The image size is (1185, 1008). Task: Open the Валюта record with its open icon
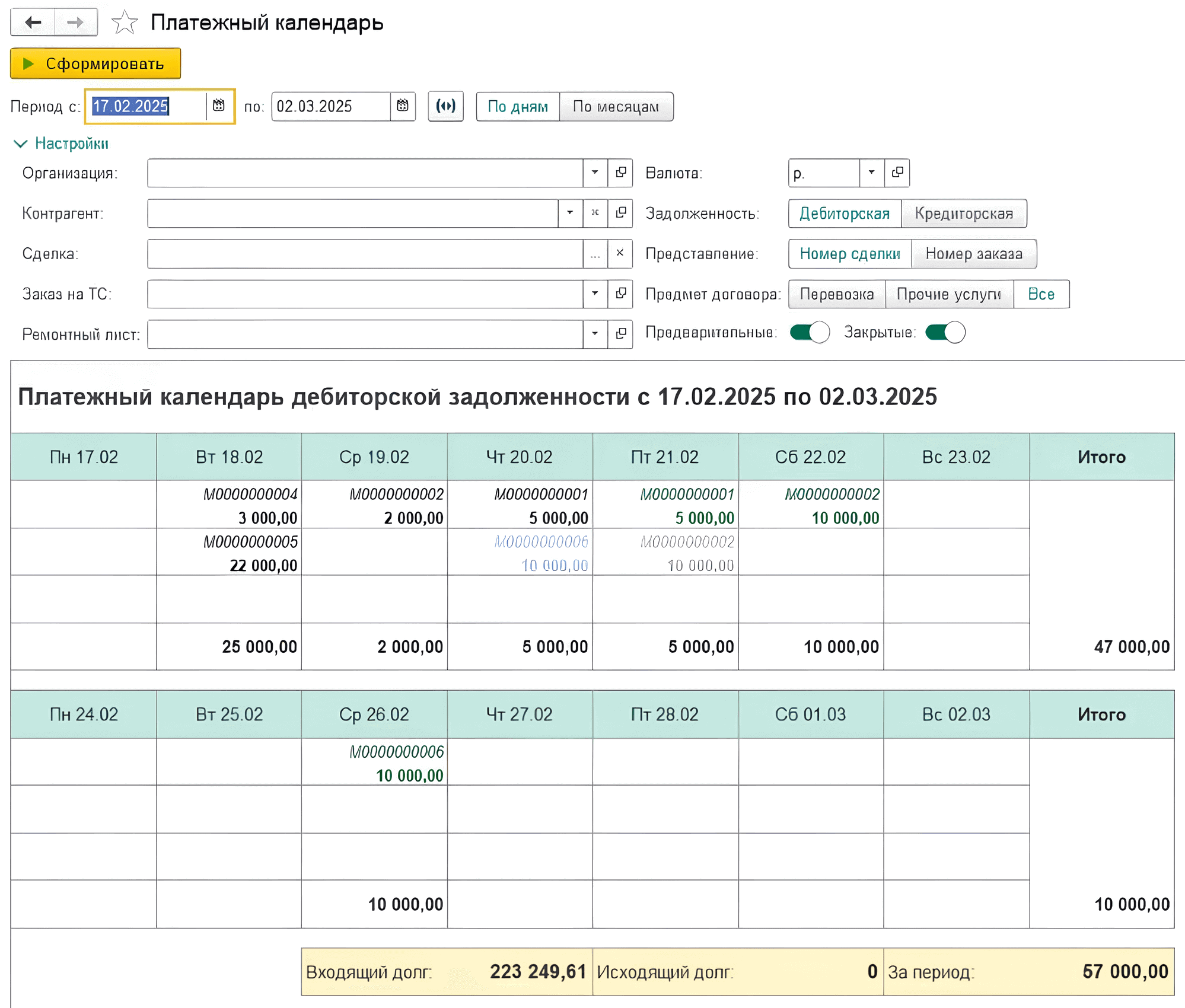point(897,173)
